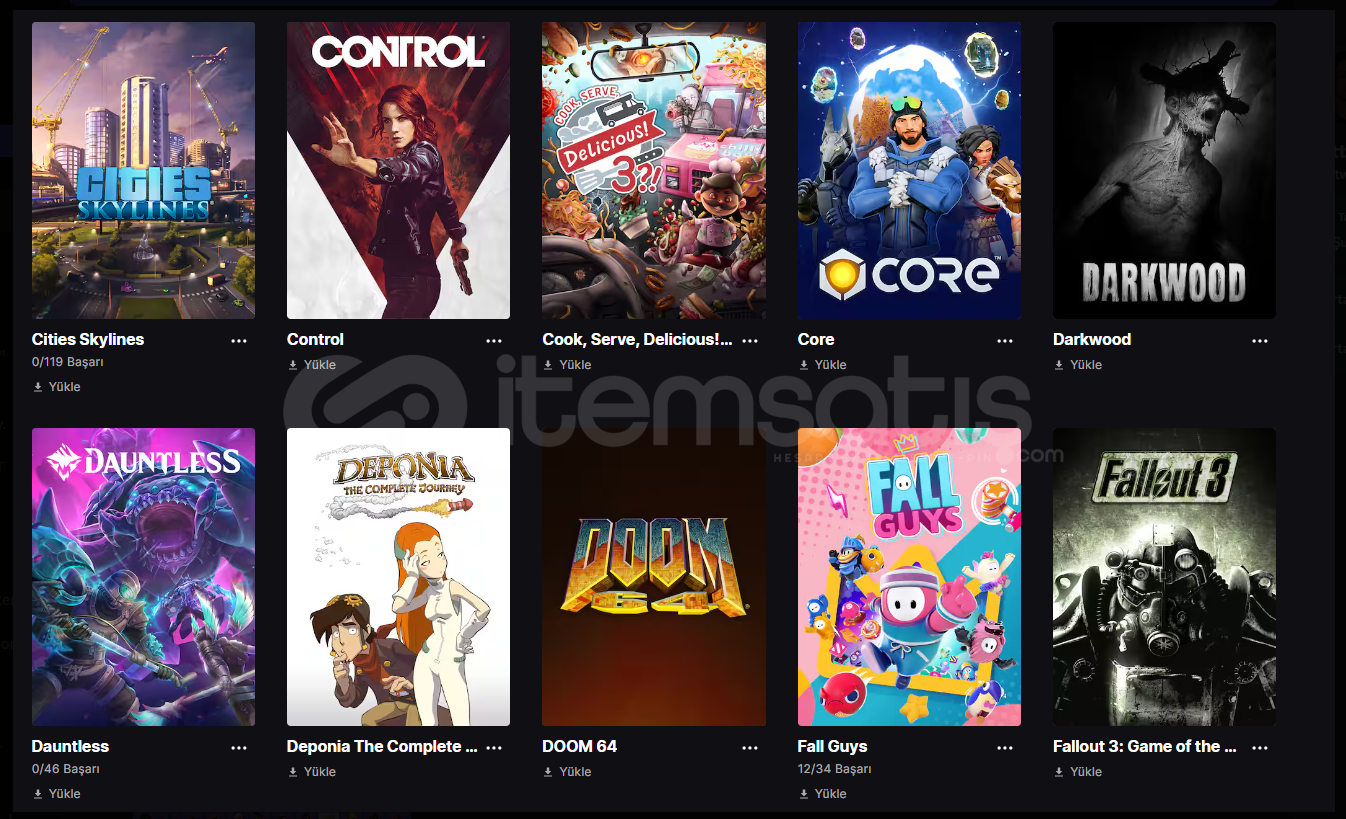Open the three-dot menu for Control

494,341
